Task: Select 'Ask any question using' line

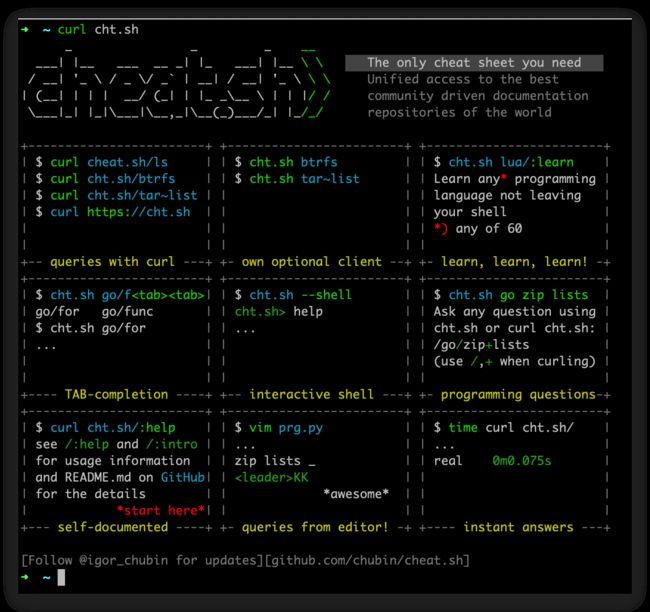Action: (514, 311)
